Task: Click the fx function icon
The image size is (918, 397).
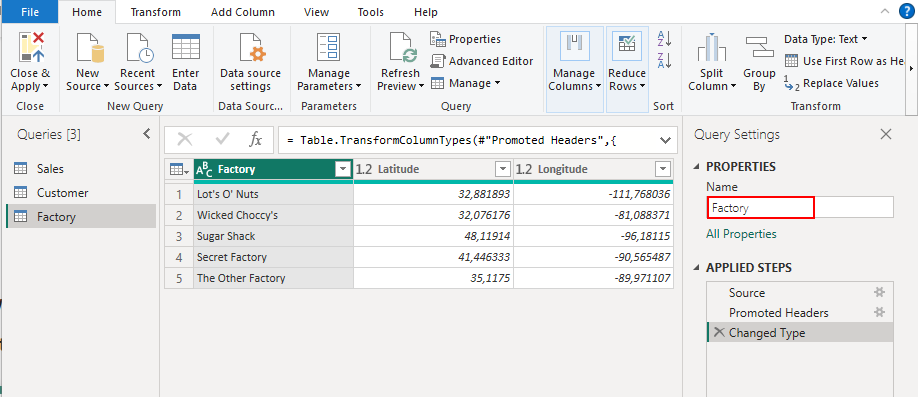Action: click(x=255, y=139)
